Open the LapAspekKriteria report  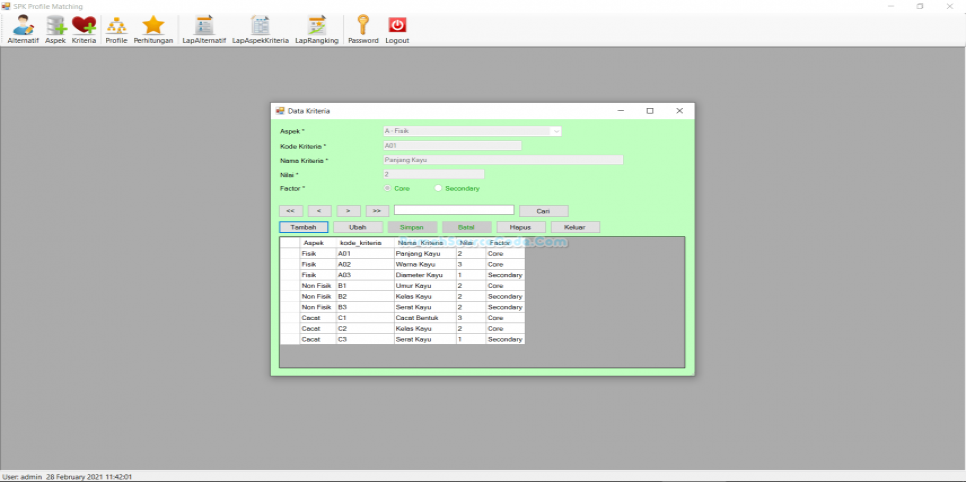coord(261,30)
